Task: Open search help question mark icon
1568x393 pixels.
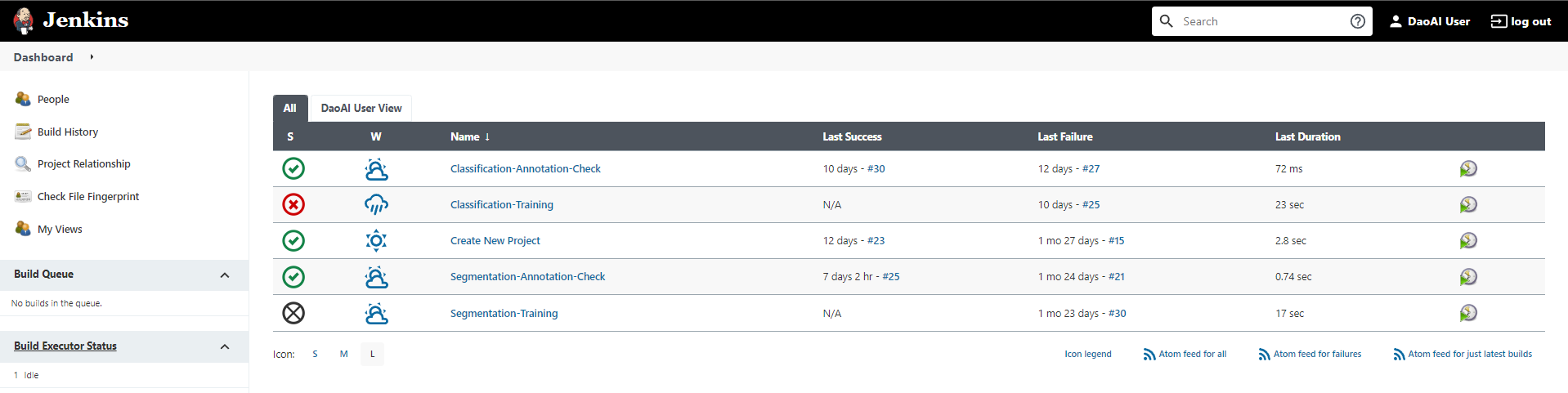Action: pyautogui.click(x=1358, y=21)
